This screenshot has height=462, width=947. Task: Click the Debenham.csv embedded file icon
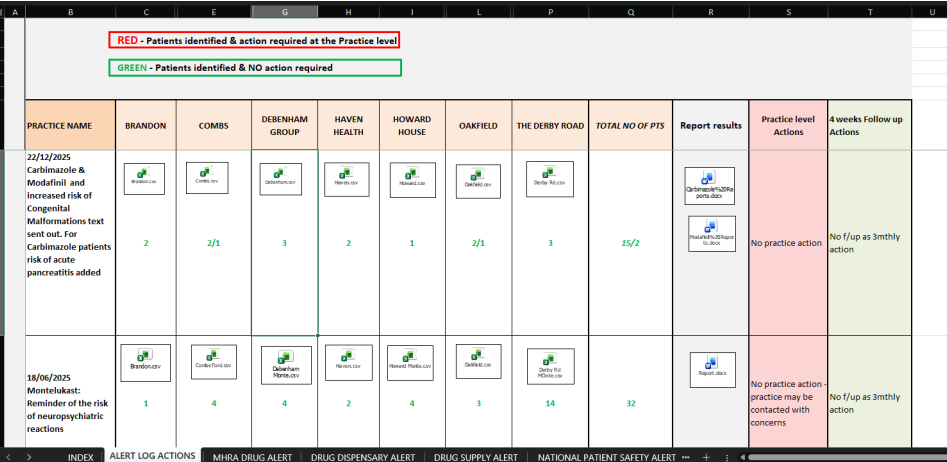tap(280, 179)
